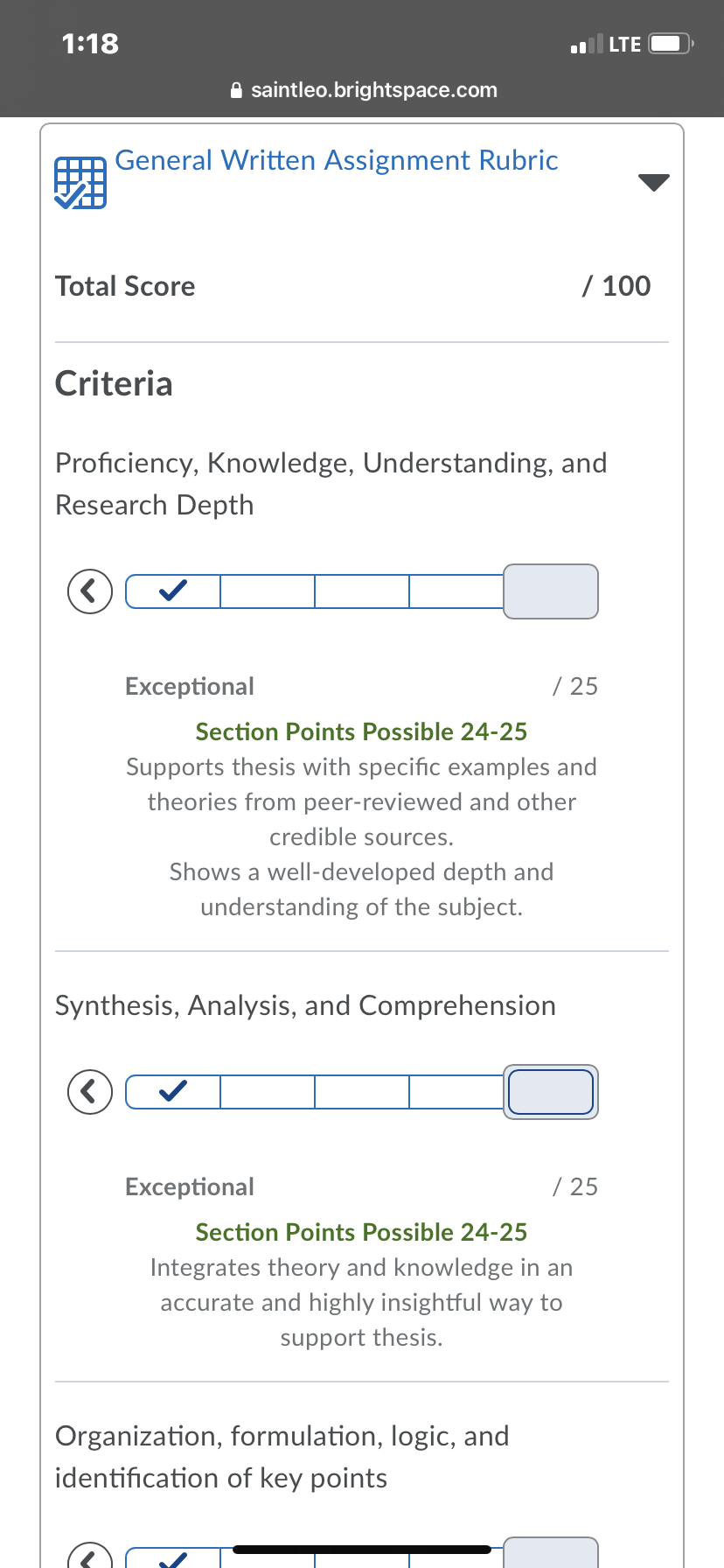724x1568 pixels.
Task: Tap the battery icon in status bar
Action: (x=672, y=44)
